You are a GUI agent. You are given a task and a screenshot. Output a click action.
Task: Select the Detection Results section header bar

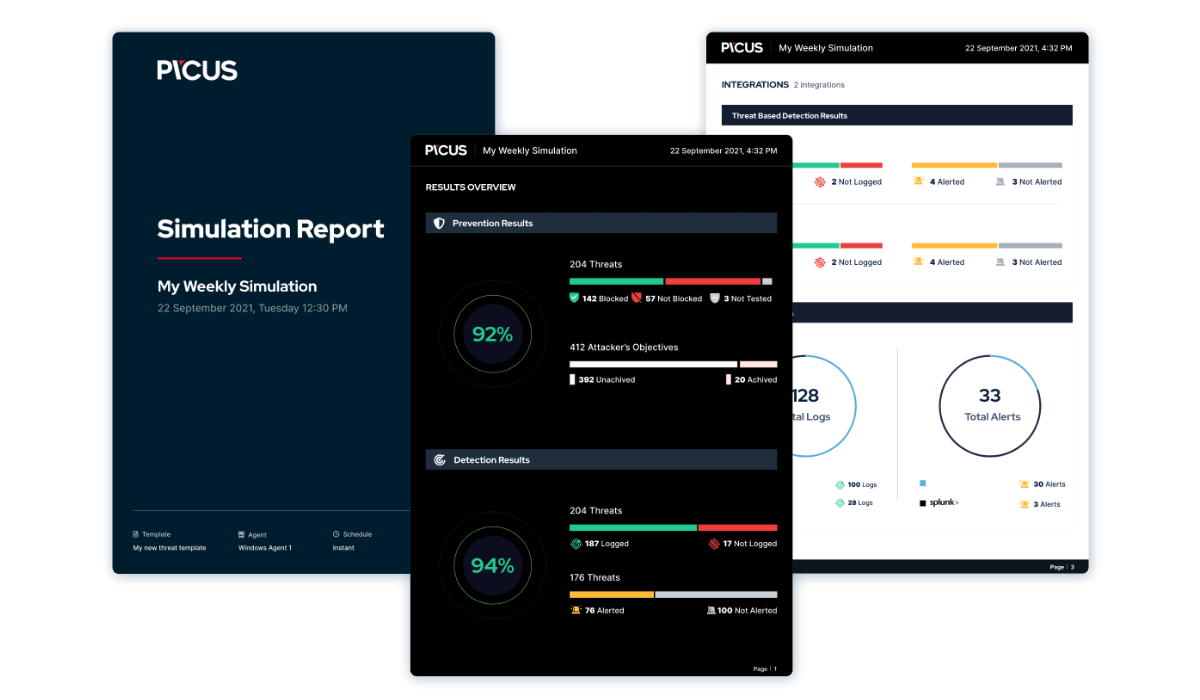coord(601,460)
